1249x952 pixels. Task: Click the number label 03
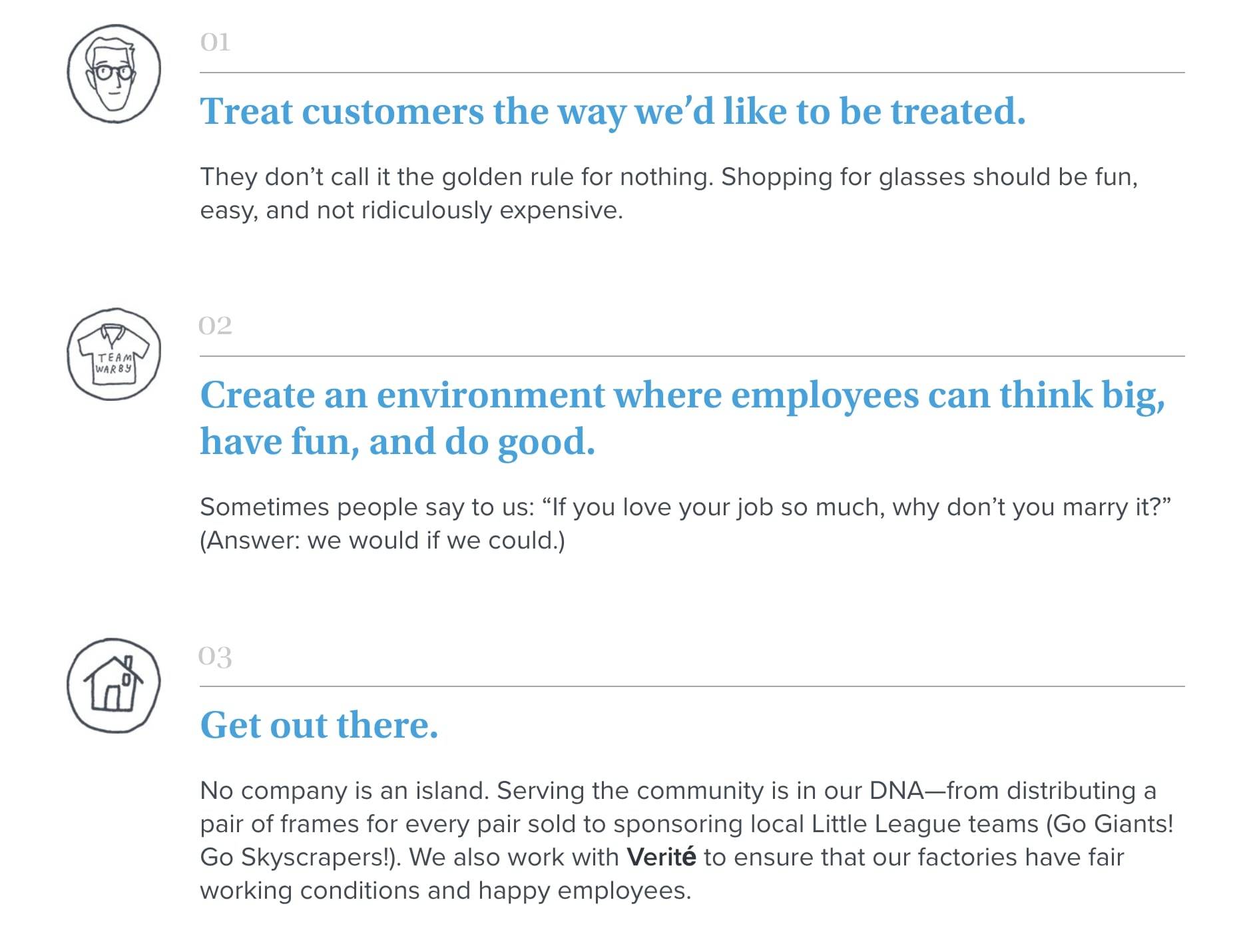pos(215,656)
